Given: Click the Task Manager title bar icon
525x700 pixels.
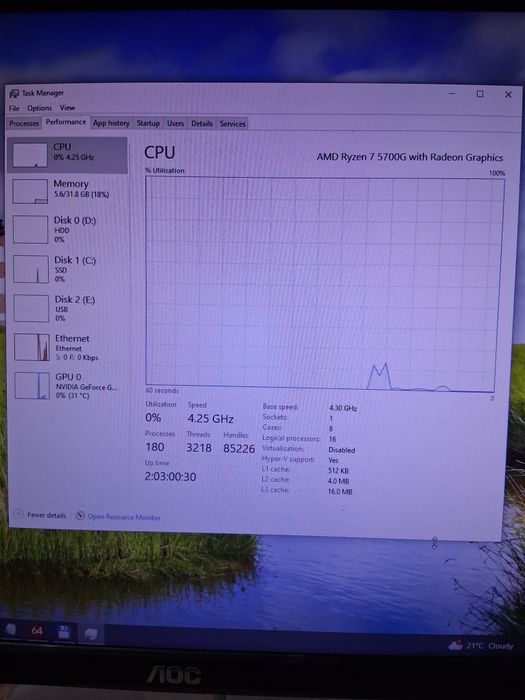Looking at the screenshot, I should [x=14, y=93].
